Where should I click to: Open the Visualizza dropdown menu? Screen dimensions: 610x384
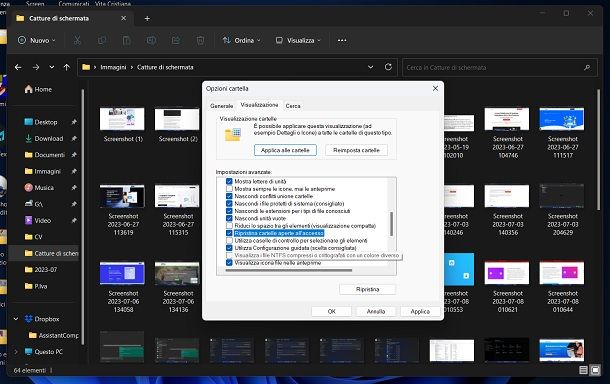(298, 40)
